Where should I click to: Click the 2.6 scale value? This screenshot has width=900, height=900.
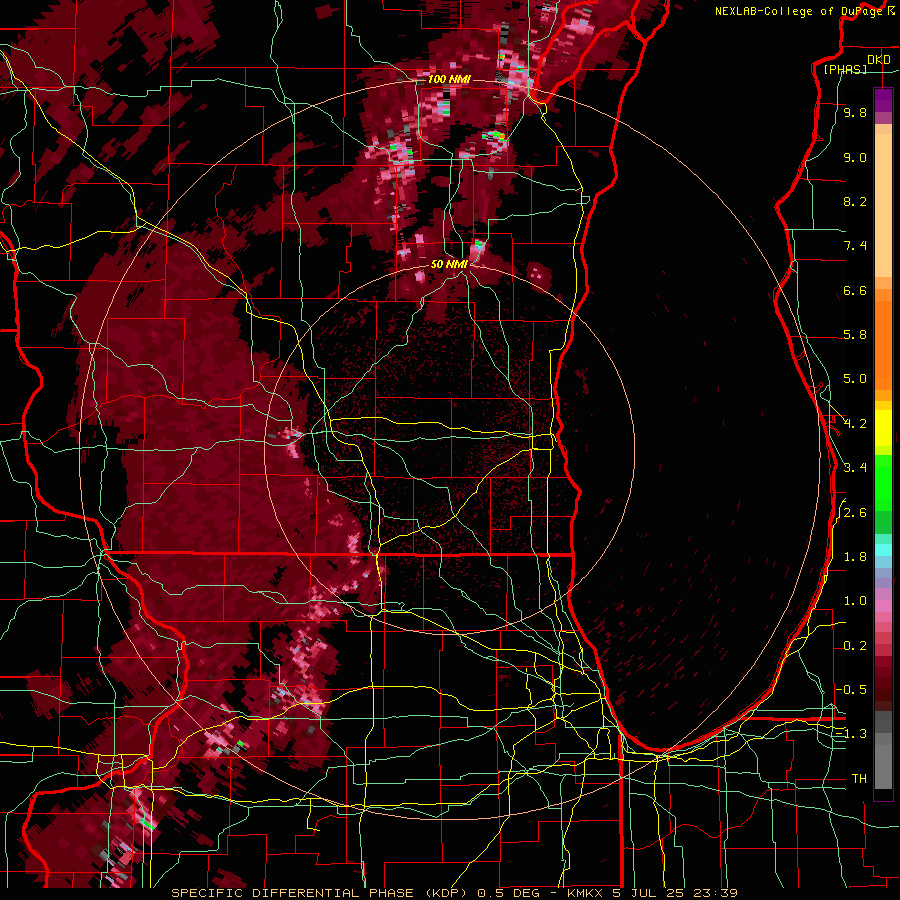[855, 513]
